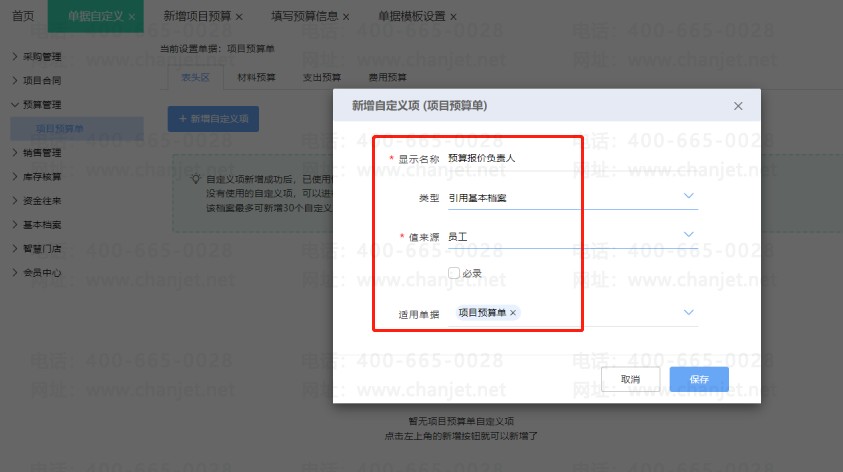This screenshot has height=472, width=843.
Task: Click the 保存 button
Action: [699, 379]
